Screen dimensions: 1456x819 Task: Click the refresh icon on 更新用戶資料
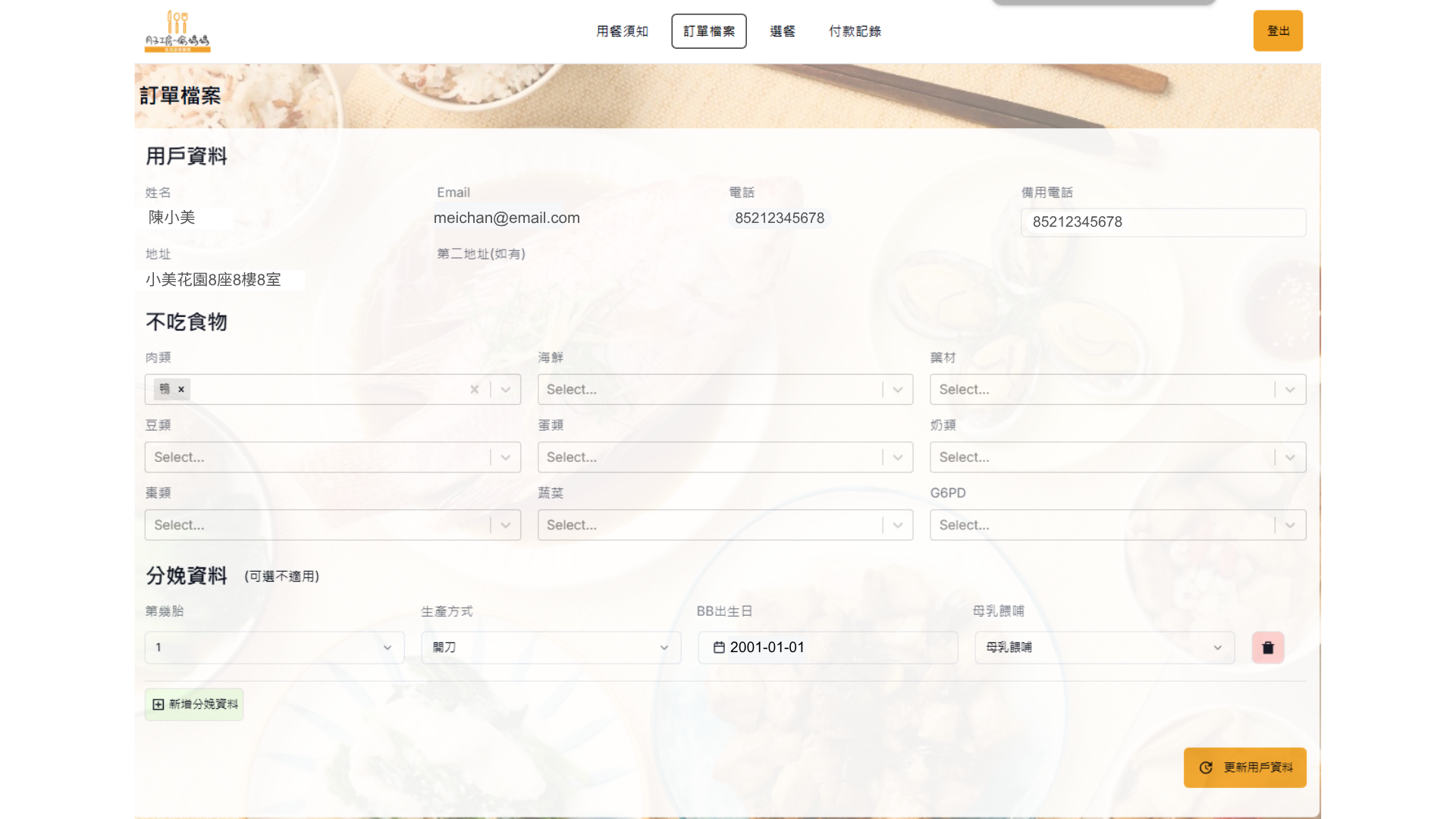pyautogui.click(x=1206, y=767)
